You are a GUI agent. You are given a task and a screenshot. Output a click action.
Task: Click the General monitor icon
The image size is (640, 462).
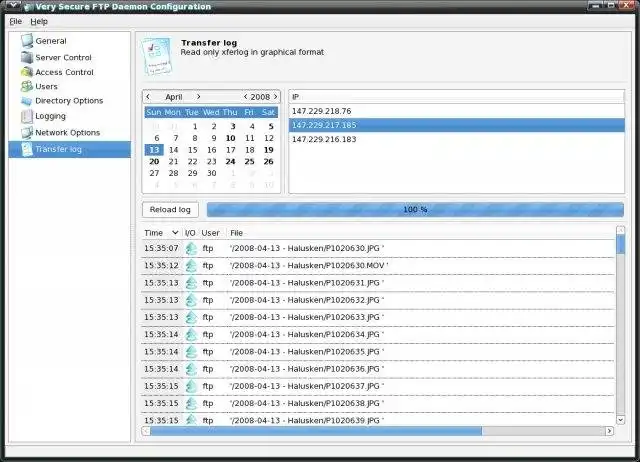[x=27, y=41]
